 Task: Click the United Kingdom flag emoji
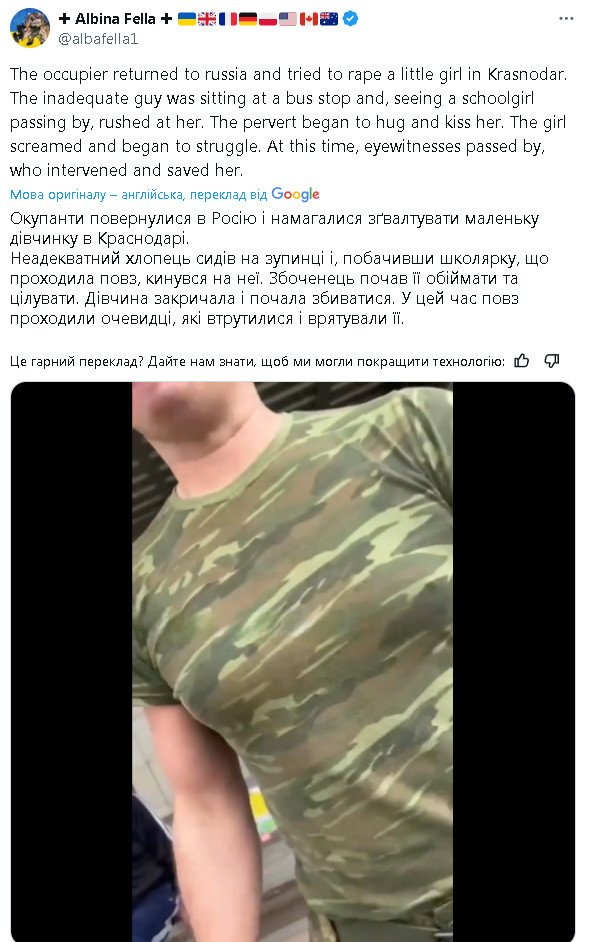click(x=207, y=19)
